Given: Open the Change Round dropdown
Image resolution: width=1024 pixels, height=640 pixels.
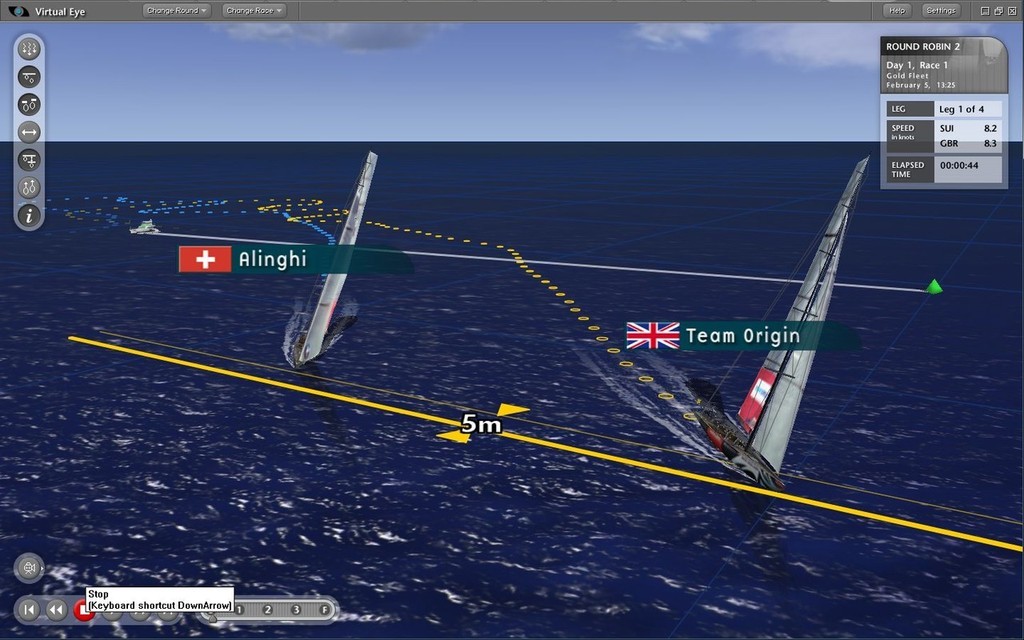Looking at the screenshot, I should tap(176, 10).
